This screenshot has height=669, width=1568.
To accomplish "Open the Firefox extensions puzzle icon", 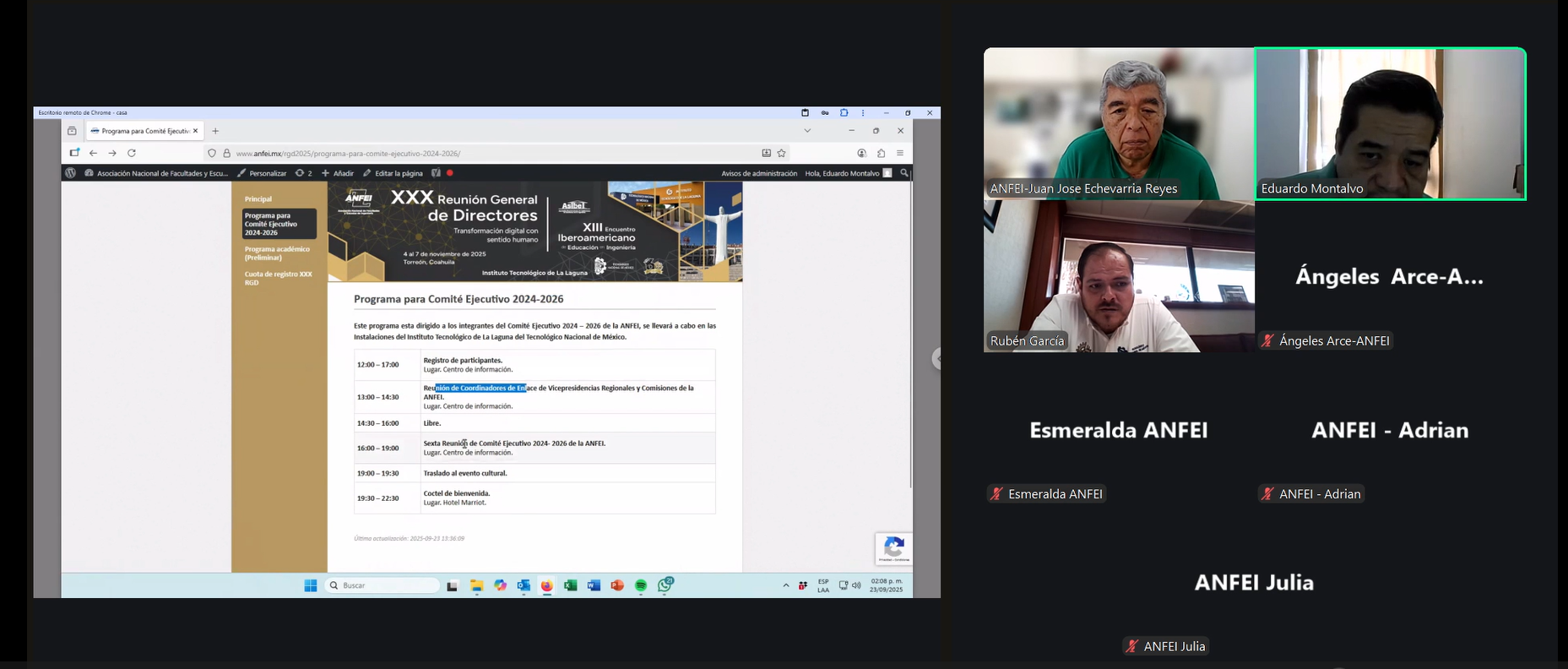I will 881,153.
